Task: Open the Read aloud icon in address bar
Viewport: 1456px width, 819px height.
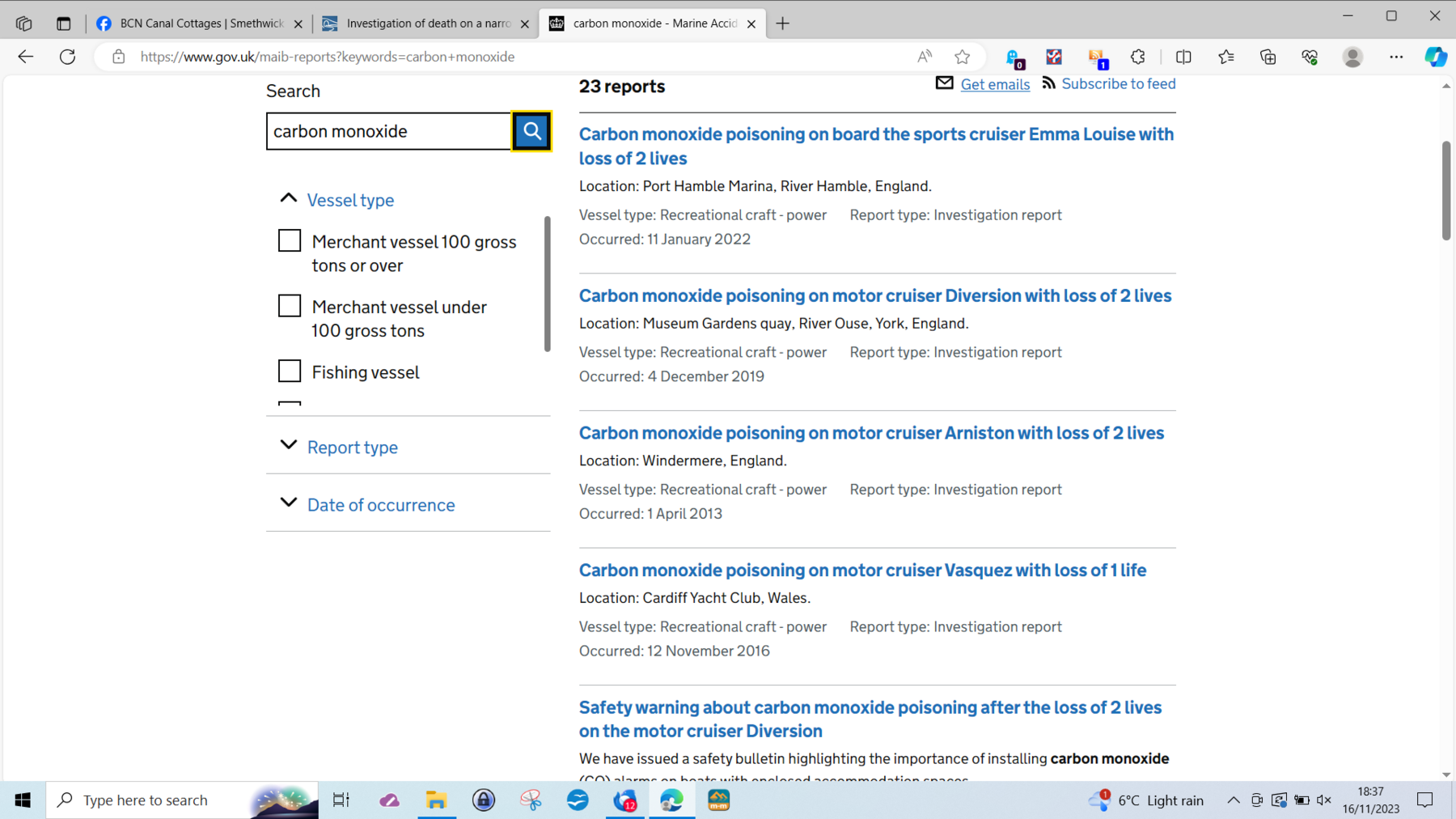Action: 925,57
